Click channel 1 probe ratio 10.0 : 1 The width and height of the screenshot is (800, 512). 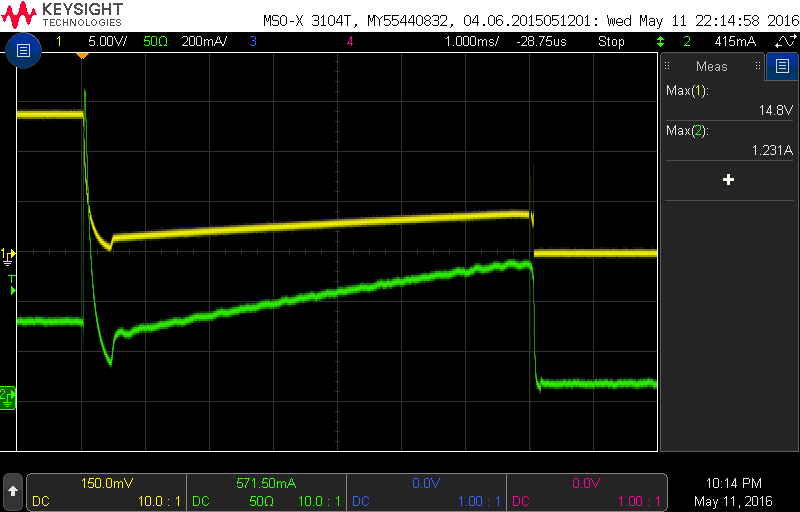(159, 501)
